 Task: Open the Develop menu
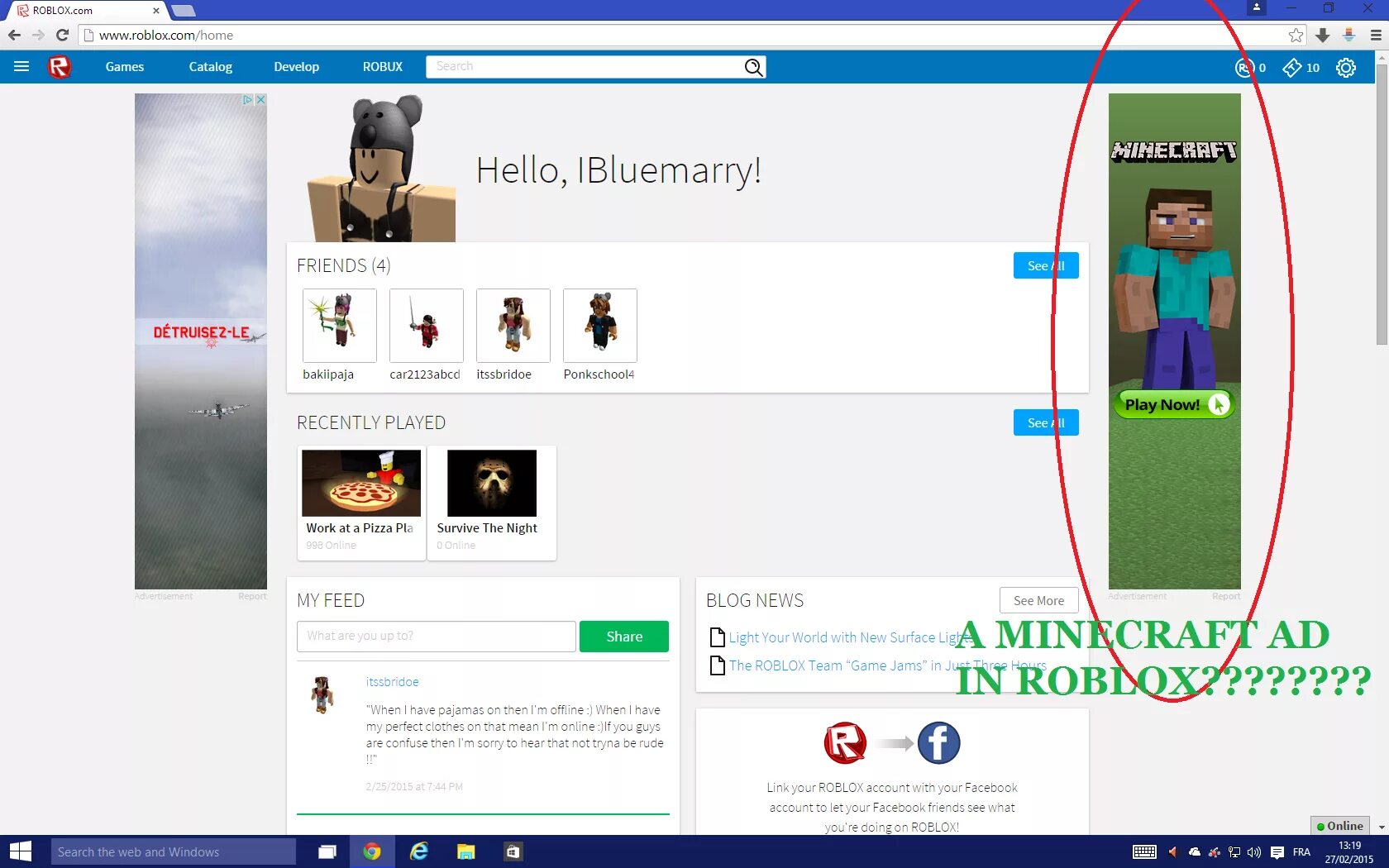pos(297,67)
